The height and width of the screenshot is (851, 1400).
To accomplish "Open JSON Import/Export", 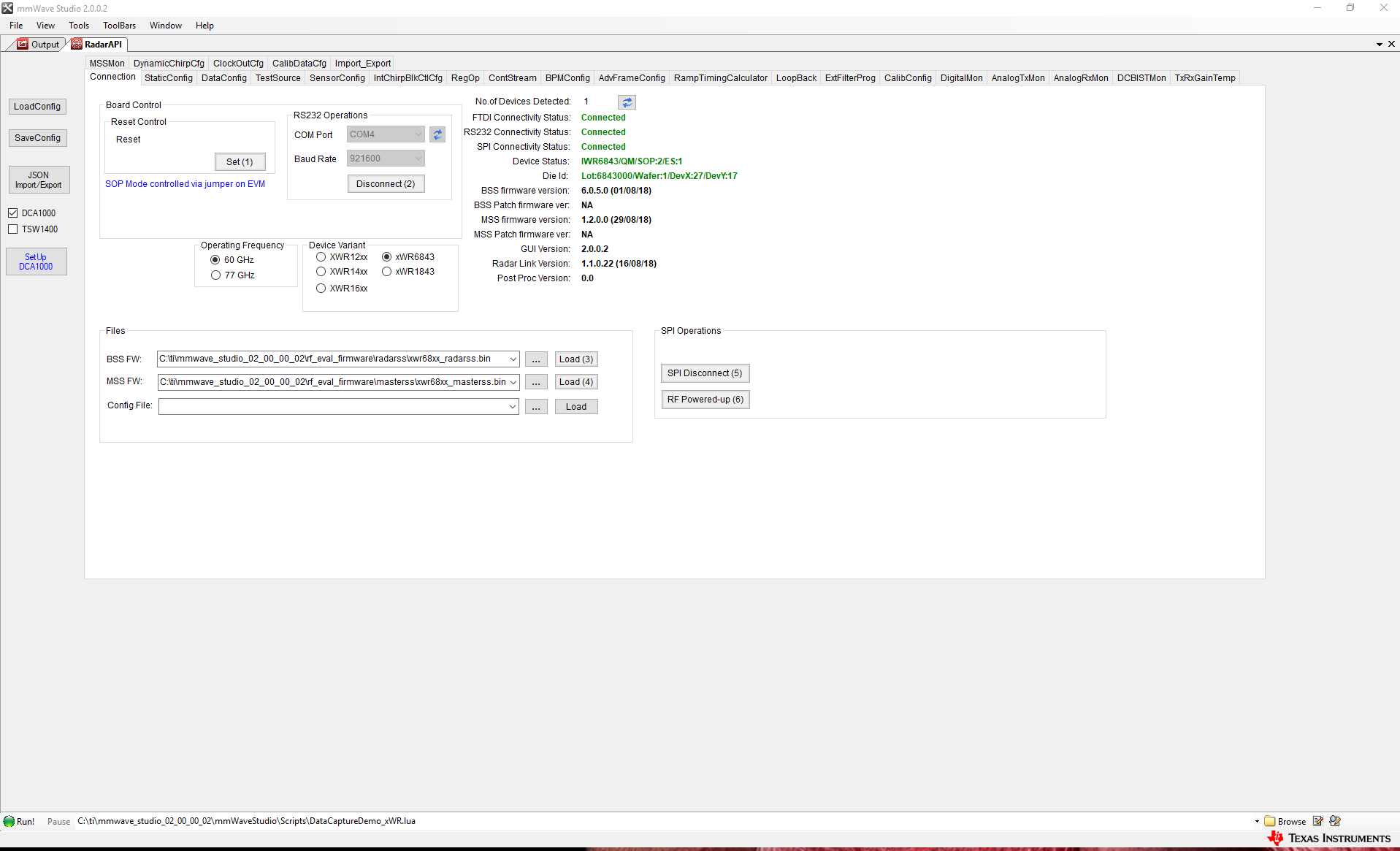I will pyautogui.click(x=39, y=180).
